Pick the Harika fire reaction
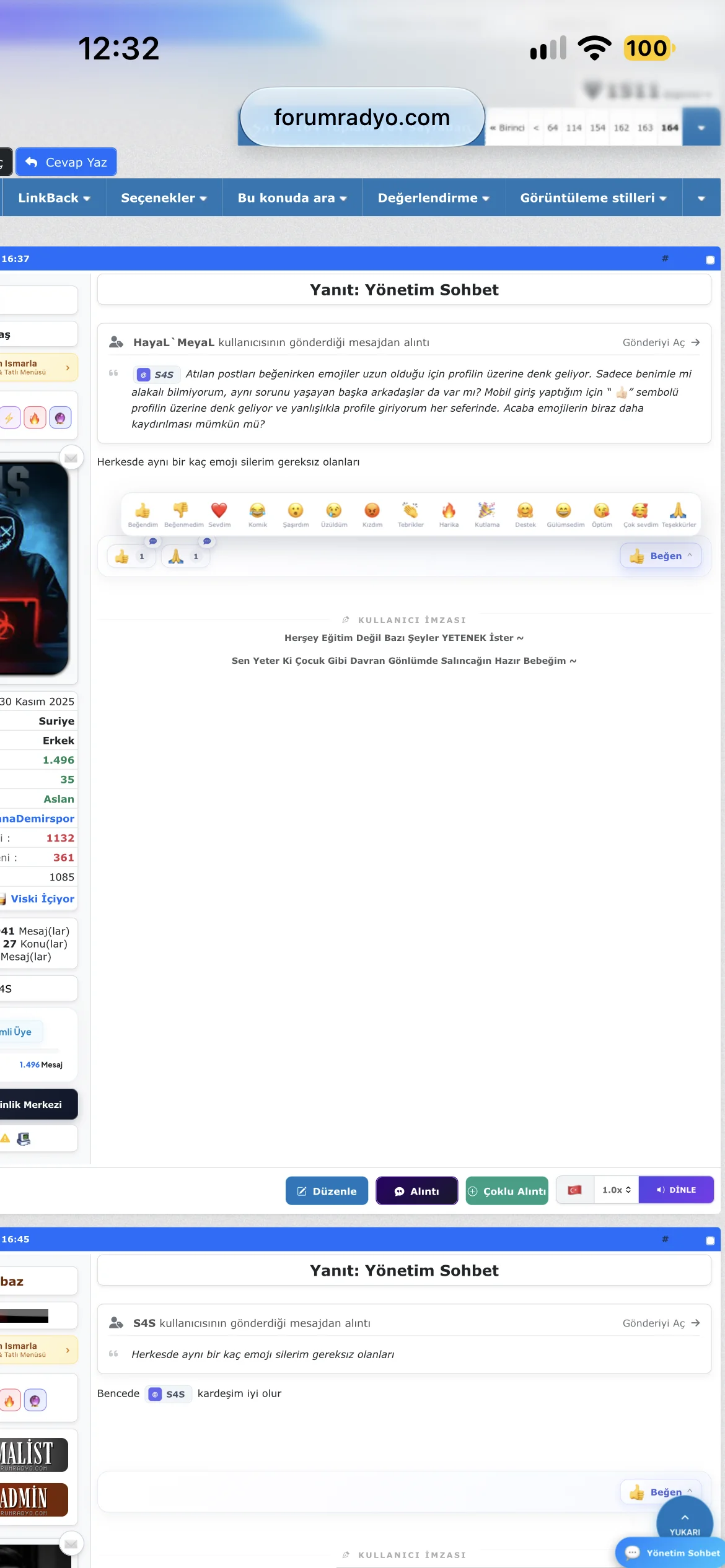Screen dimensions: 725x1568 pyautogui.click(x=449, y=514)
